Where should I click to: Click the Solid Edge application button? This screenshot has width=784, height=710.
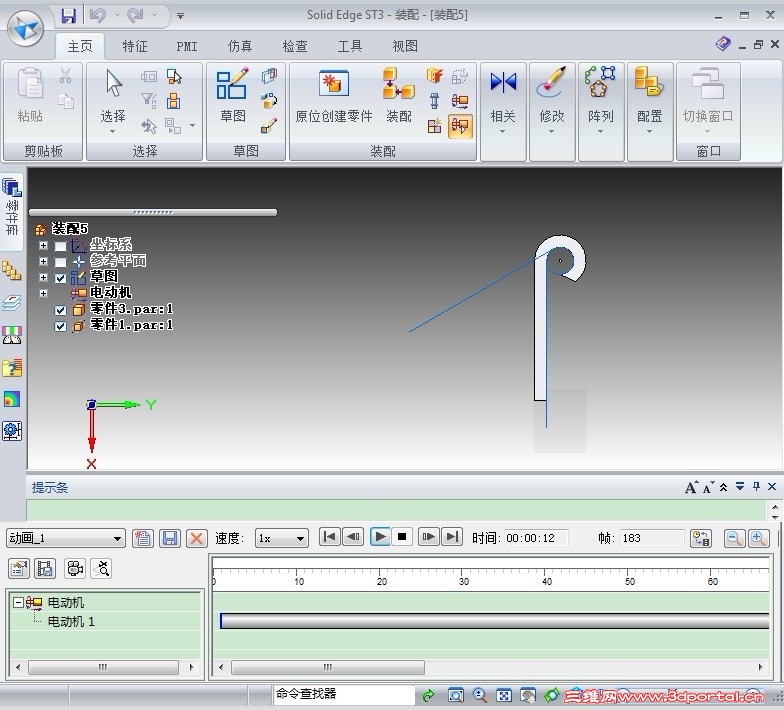(x=26, y=28)
